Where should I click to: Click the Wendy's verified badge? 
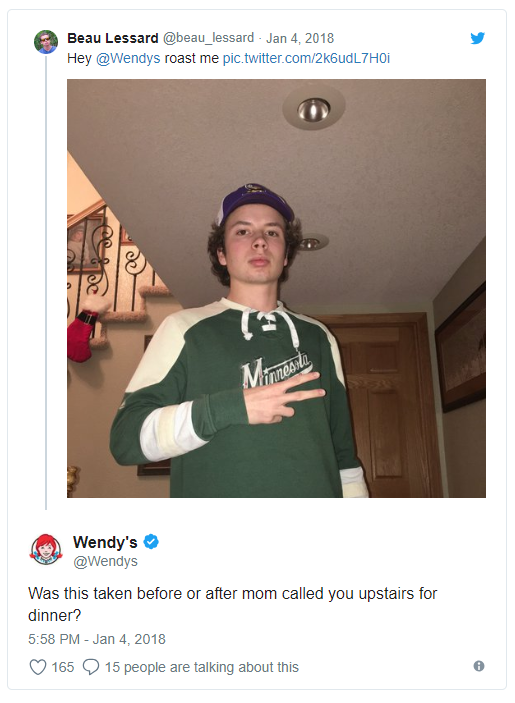tap(151, 542)
